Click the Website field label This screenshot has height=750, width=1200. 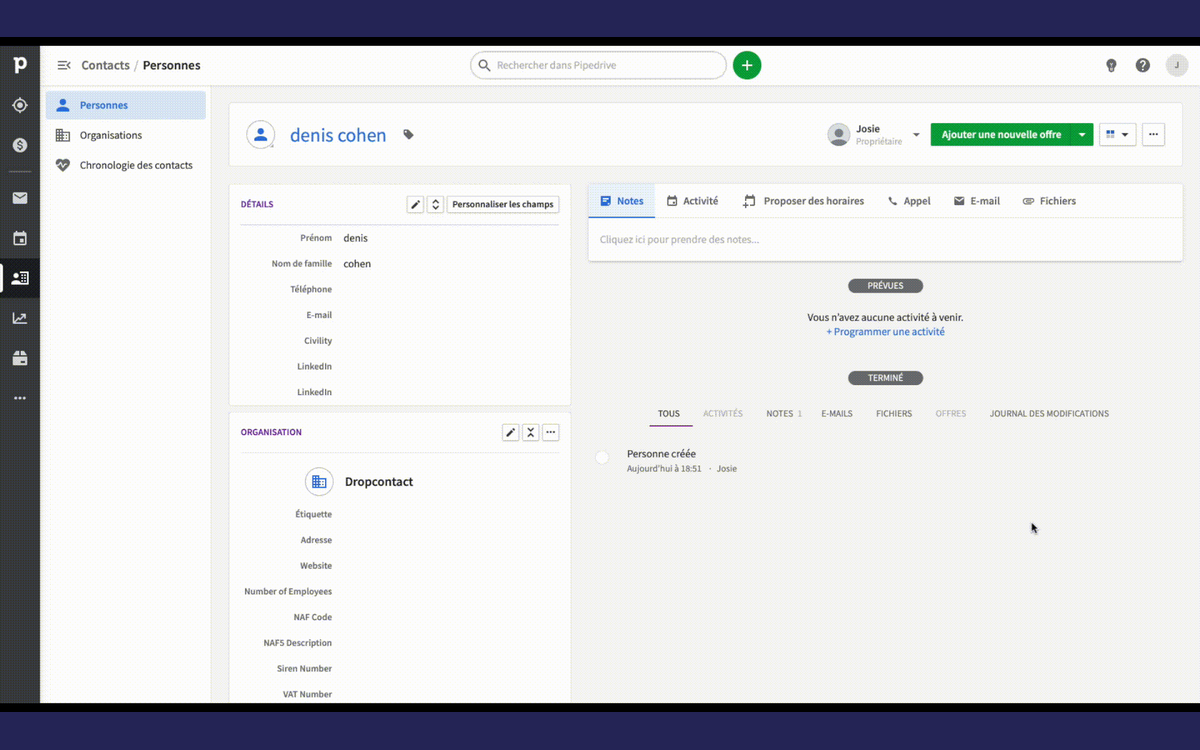[x=316, y=566]
